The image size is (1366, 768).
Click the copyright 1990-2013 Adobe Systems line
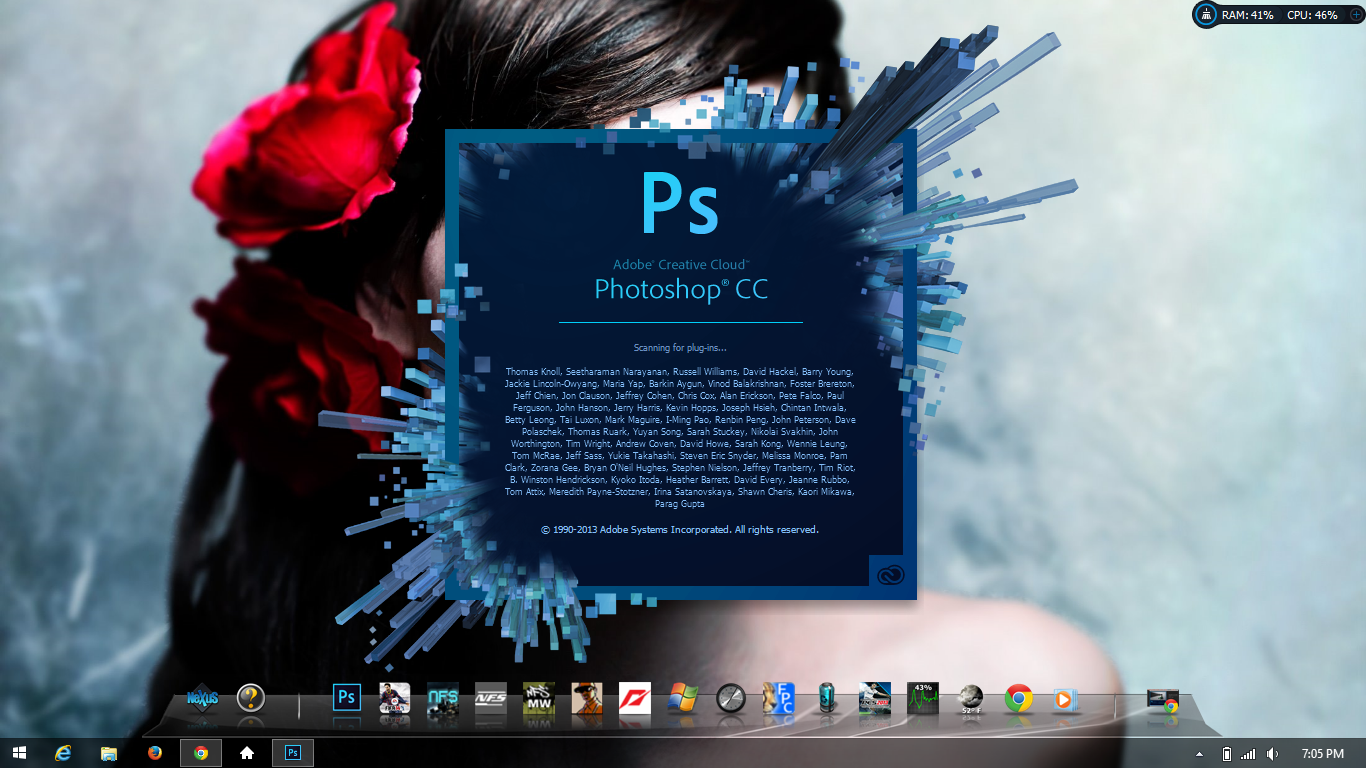point(680,529)
